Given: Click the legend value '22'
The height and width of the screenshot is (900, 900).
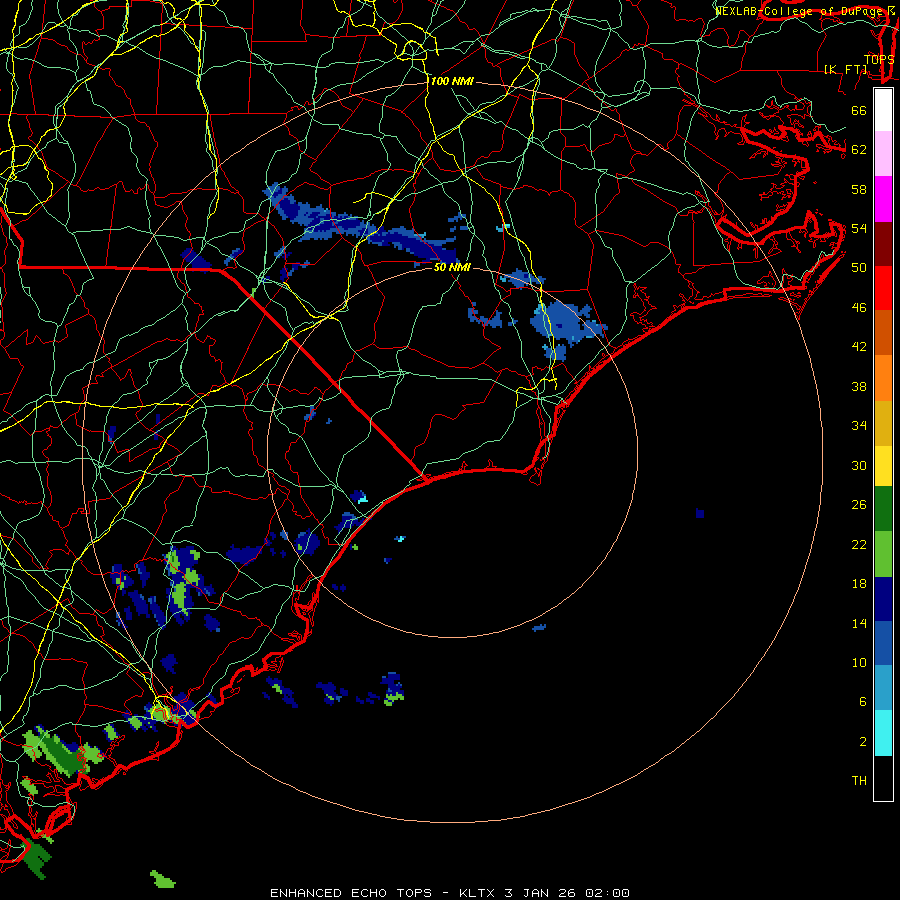Looking at the screenshot, I should tap(859, 545).
